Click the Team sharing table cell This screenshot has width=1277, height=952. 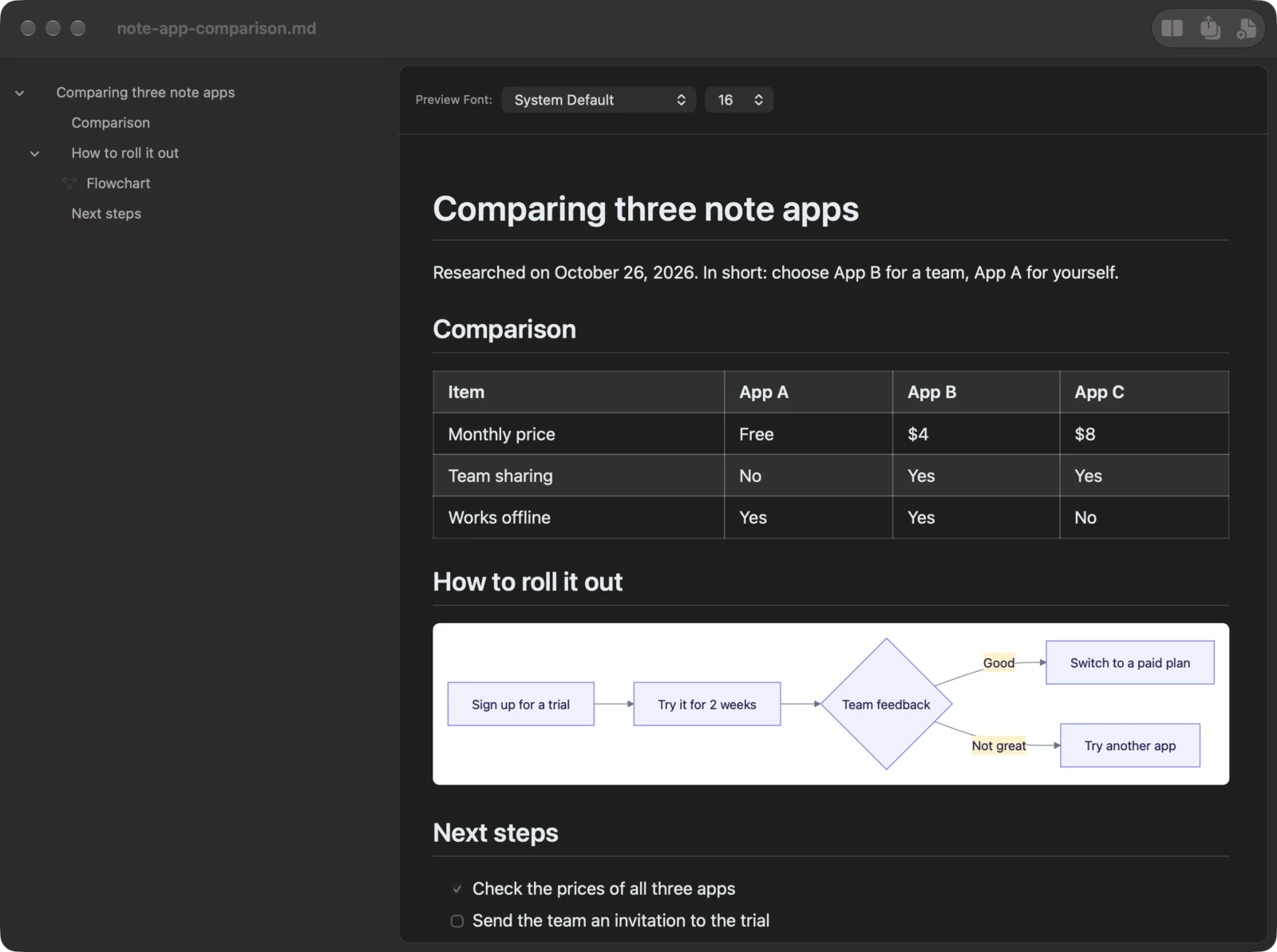coord(579,476)
